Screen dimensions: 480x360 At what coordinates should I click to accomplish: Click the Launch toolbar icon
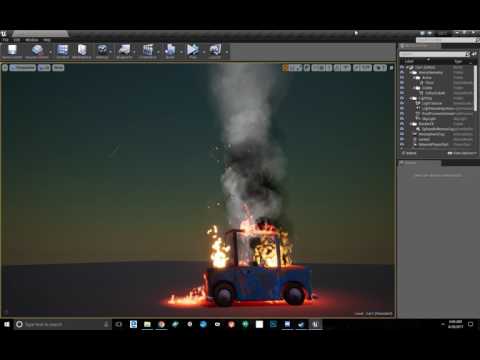[x=215, y=51]
